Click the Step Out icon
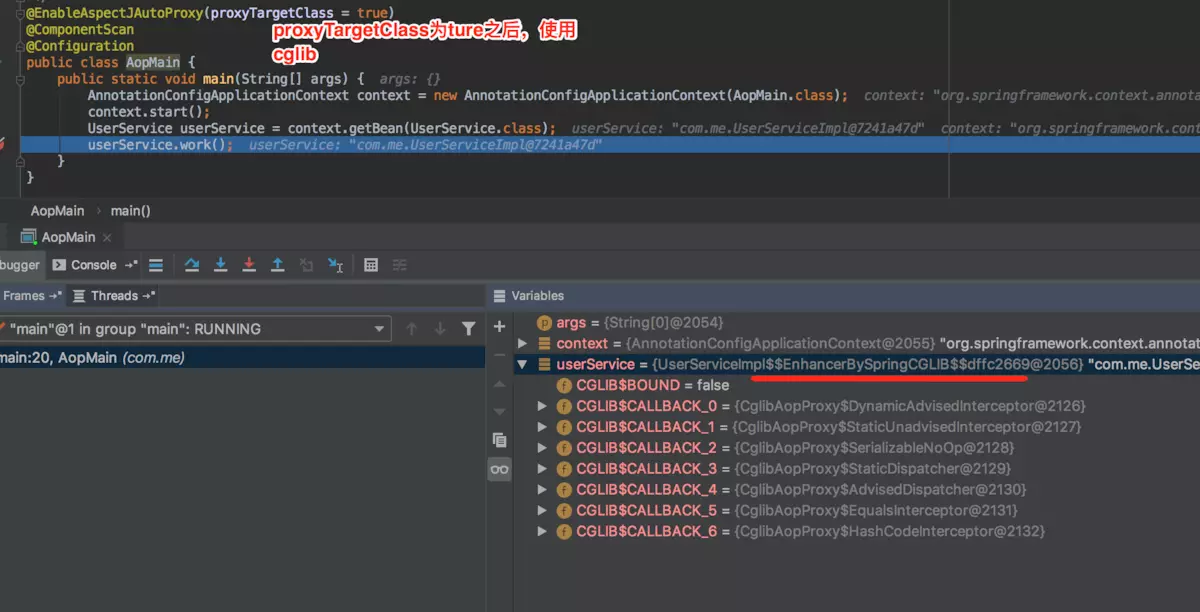Viewport: 1200px width, 612px height. (x=277, y=265)
